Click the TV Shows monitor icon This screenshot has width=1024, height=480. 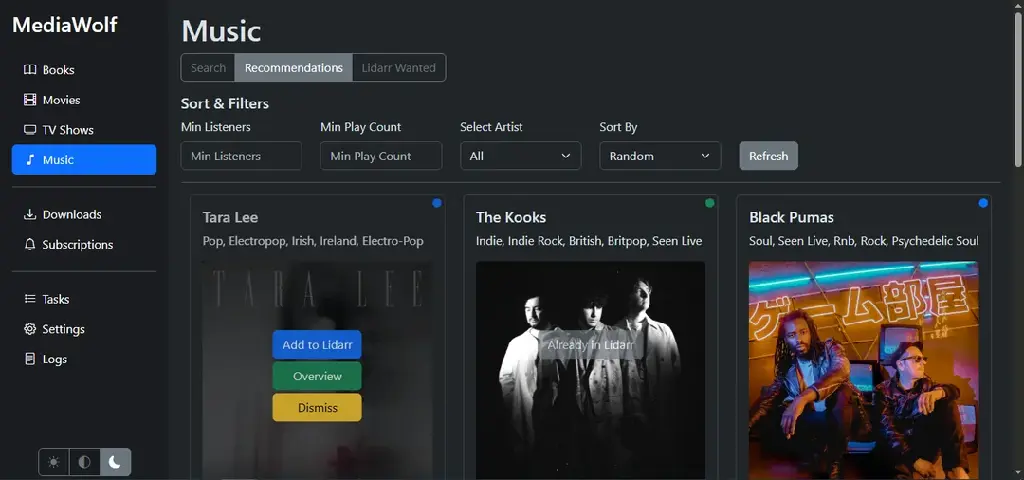[30, 130]
